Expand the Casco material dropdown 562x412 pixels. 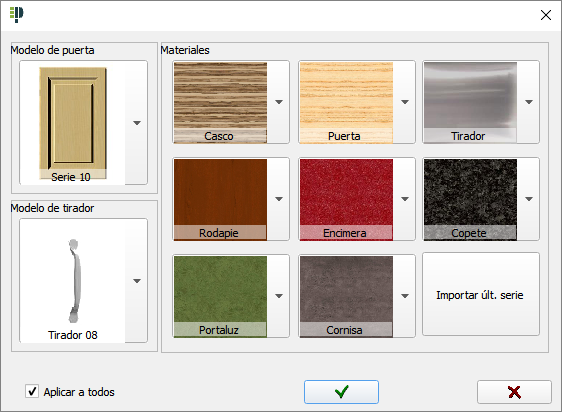click(279, 102)
